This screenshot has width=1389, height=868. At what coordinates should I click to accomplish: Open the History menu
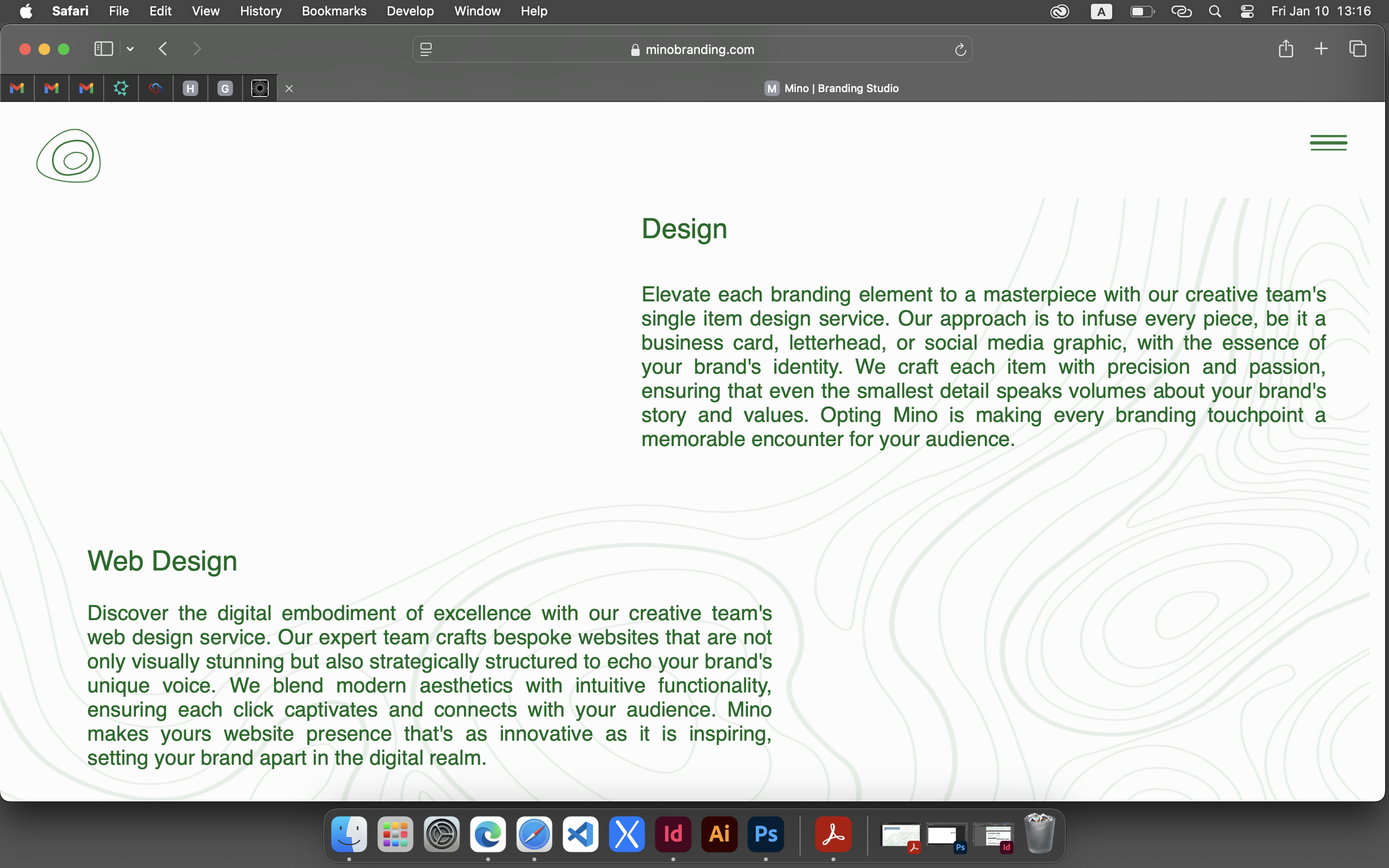260,11
